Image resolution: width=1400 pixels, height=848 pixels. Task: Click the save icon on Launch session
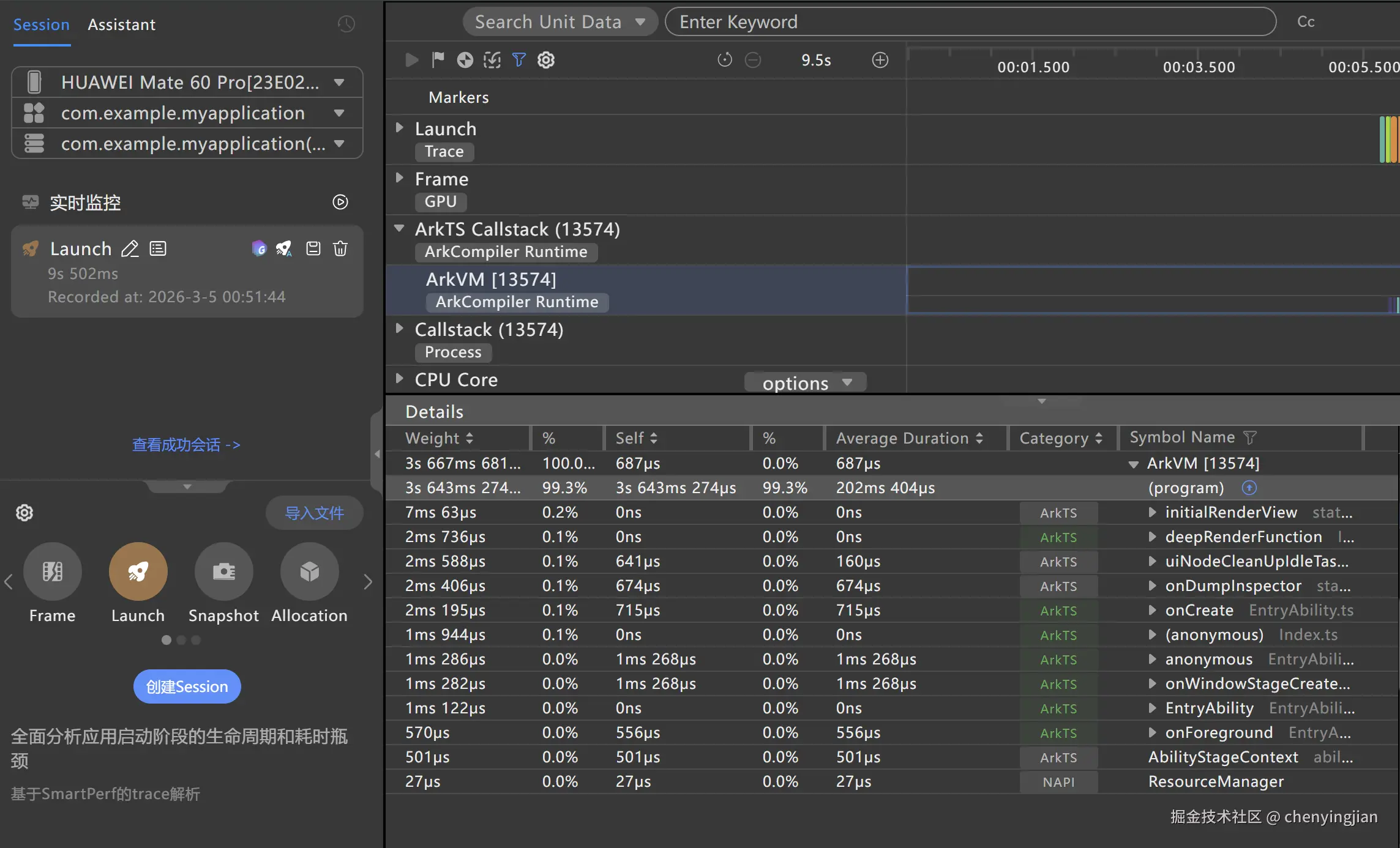coord(313,248)
